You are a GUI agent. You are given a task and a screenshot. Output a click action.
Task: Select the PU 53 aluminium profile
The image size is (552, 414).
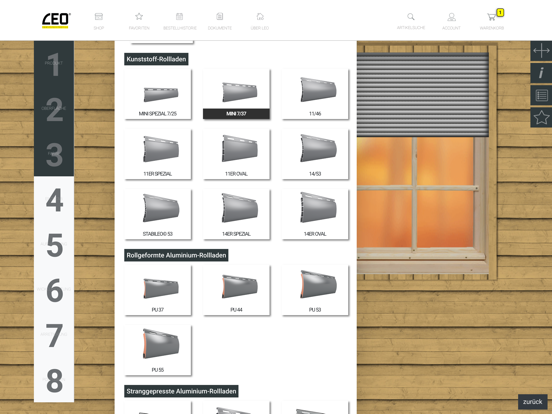coord(315,290)
